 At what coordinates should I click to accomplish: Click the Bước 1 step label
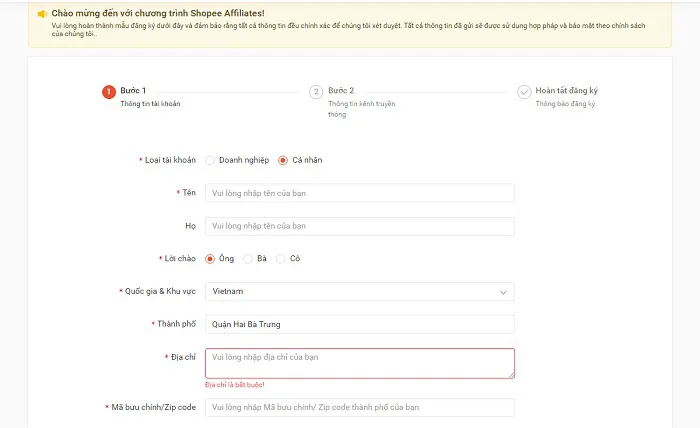click(133, 91)
